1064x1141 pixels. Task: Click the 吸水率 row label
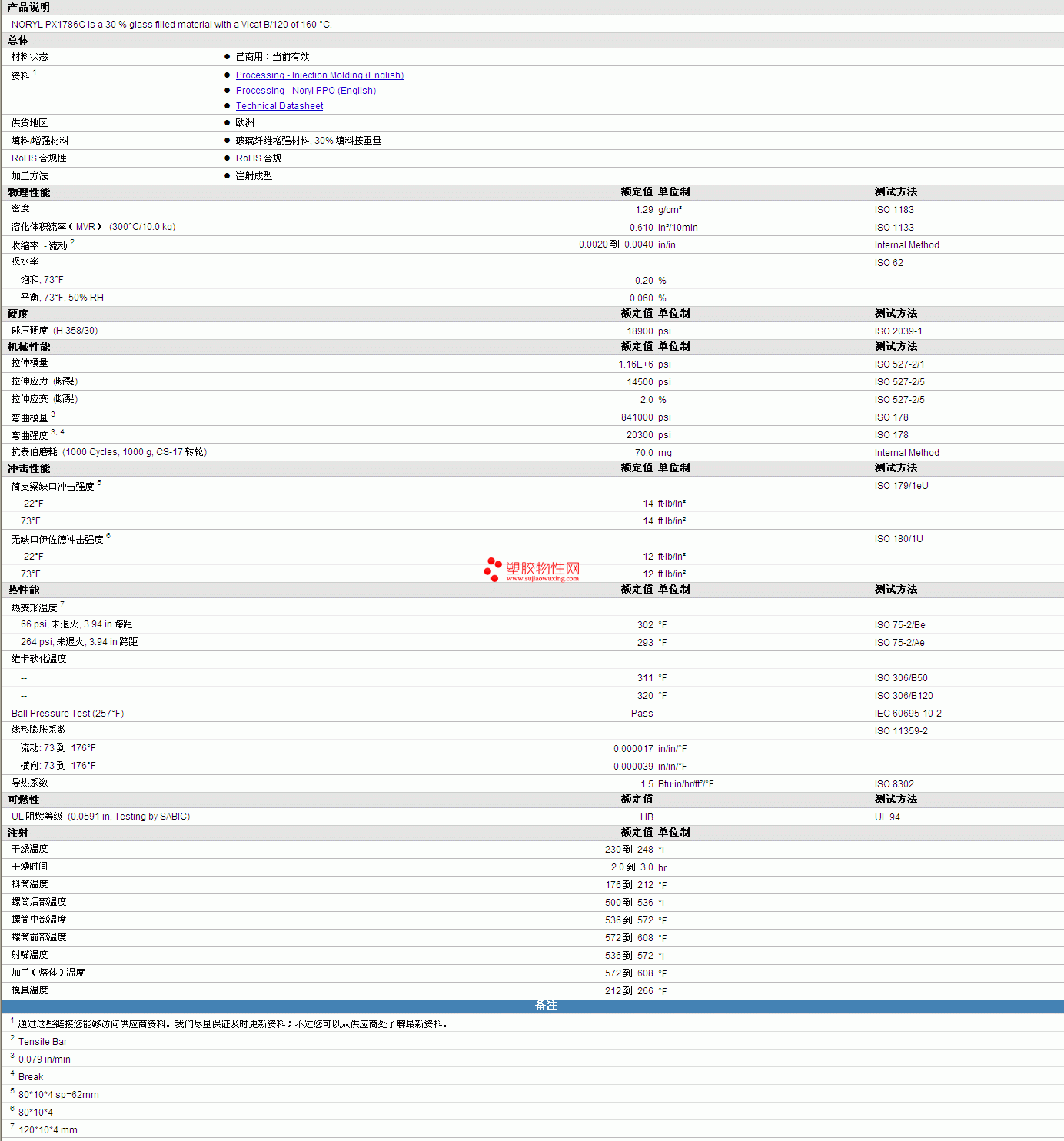pos(25,261)
